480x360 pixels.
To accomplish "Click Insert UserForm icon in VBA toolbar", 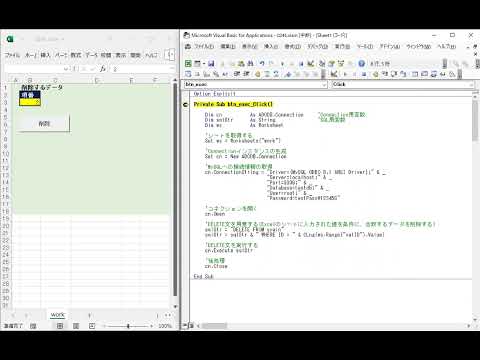I will pos(197,63).
